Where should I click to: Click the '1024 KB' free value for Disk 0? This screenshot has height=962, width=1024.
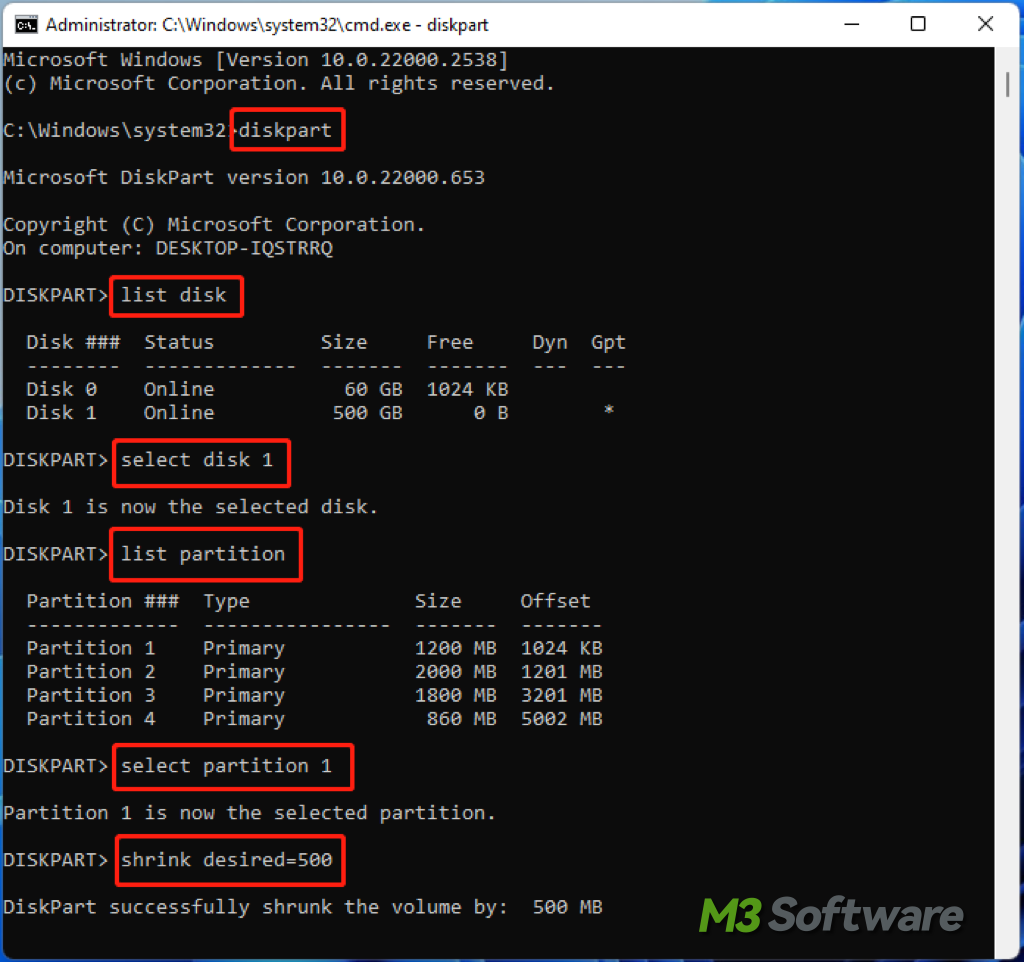(x=467, y=389)
